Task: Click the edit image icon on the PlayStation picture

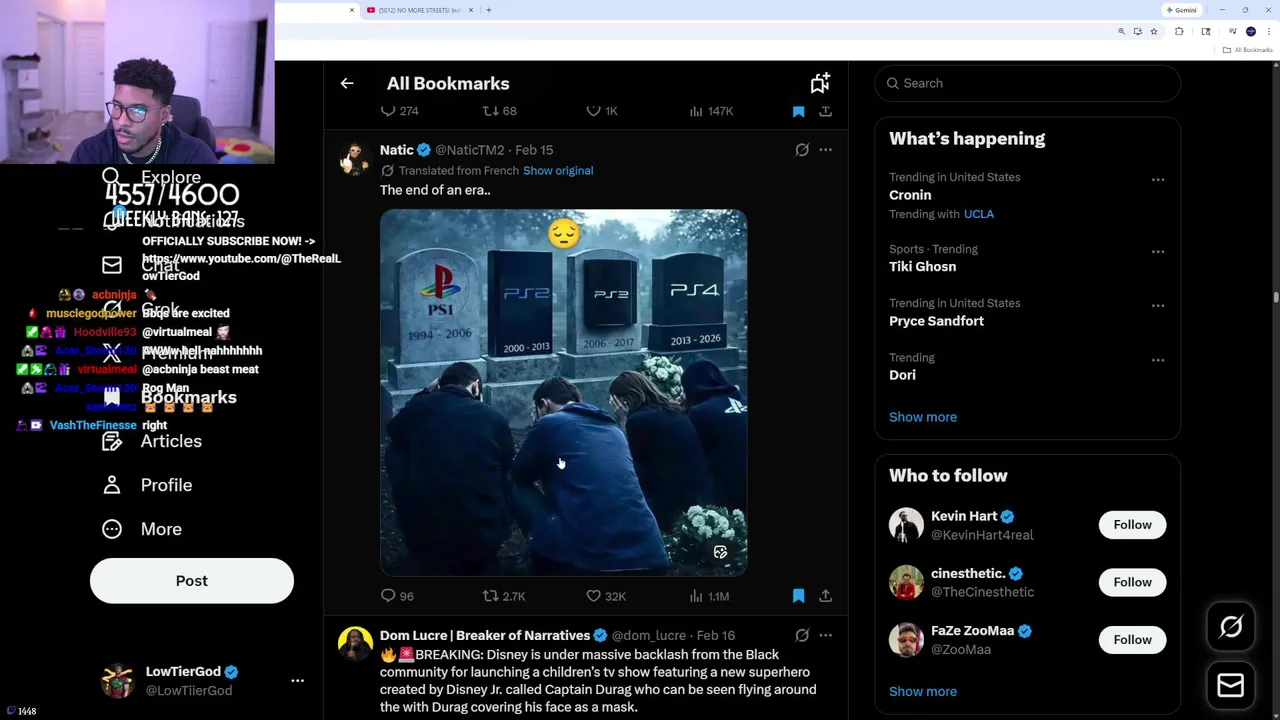Action: [x=720, y=552]
